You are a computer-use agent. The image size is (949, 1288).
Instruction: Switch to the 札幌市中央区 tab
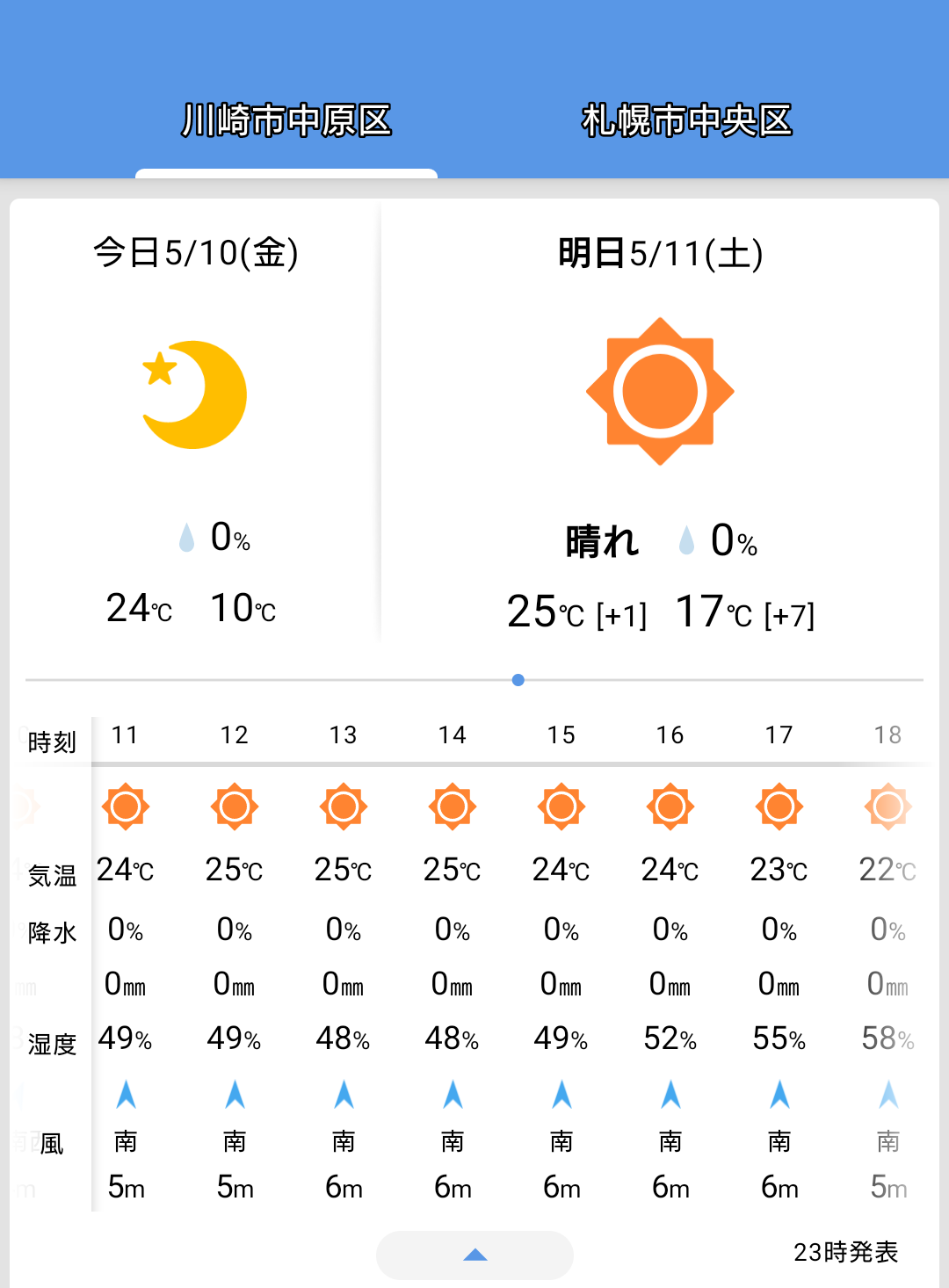(x=686, y=120)
